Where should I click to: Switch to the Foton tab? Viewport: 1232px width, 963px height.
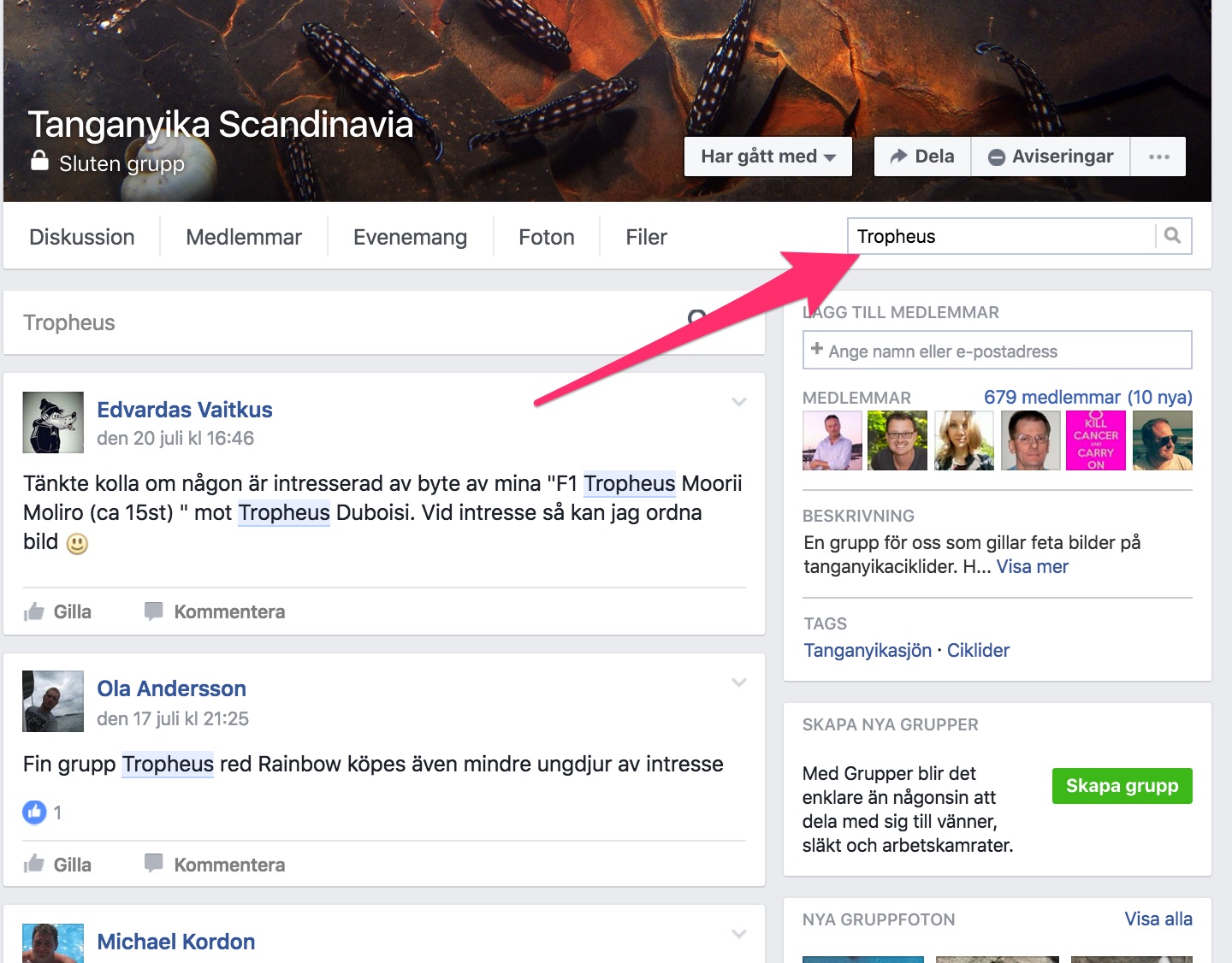(x=547, y=237)
